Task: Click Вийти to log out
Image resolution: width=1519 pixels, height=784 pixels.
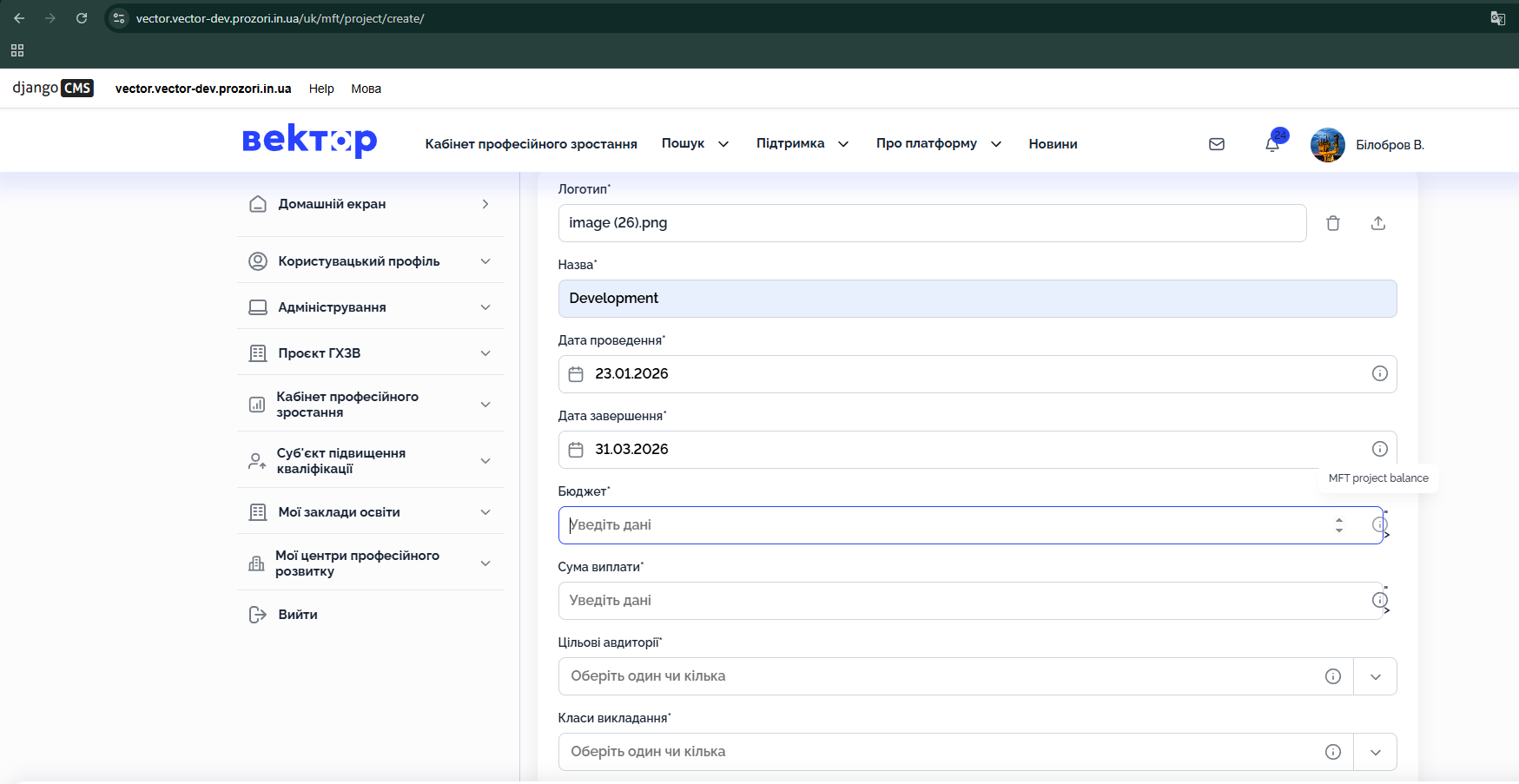Action: click(297, 615)
